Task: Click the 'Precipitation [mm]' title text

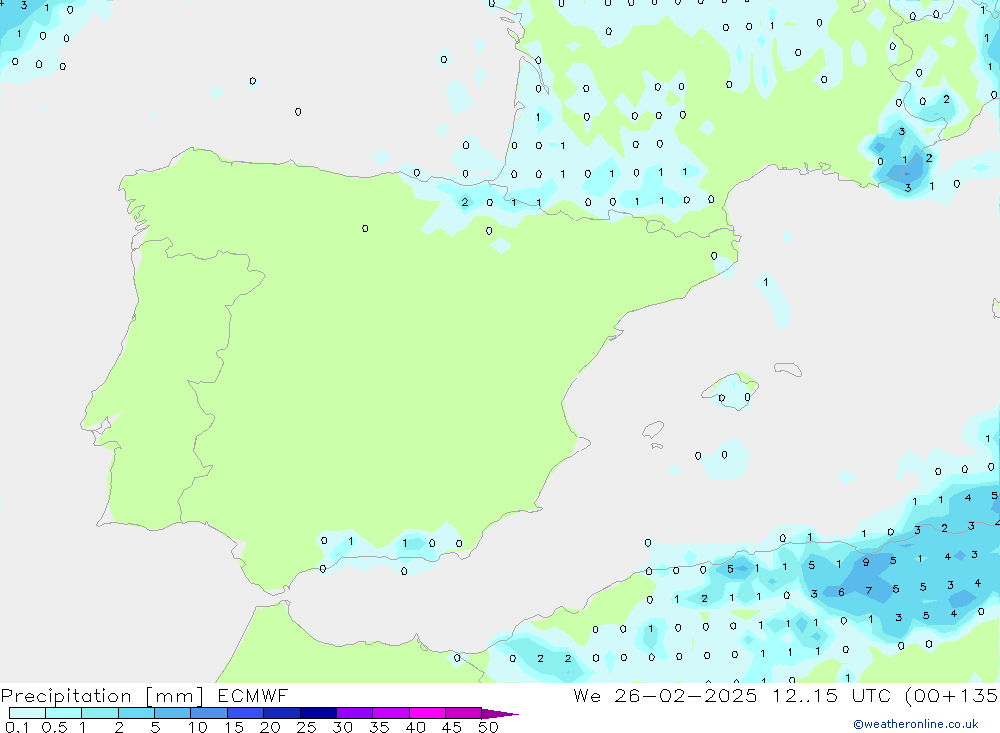Action: point(102,696)
